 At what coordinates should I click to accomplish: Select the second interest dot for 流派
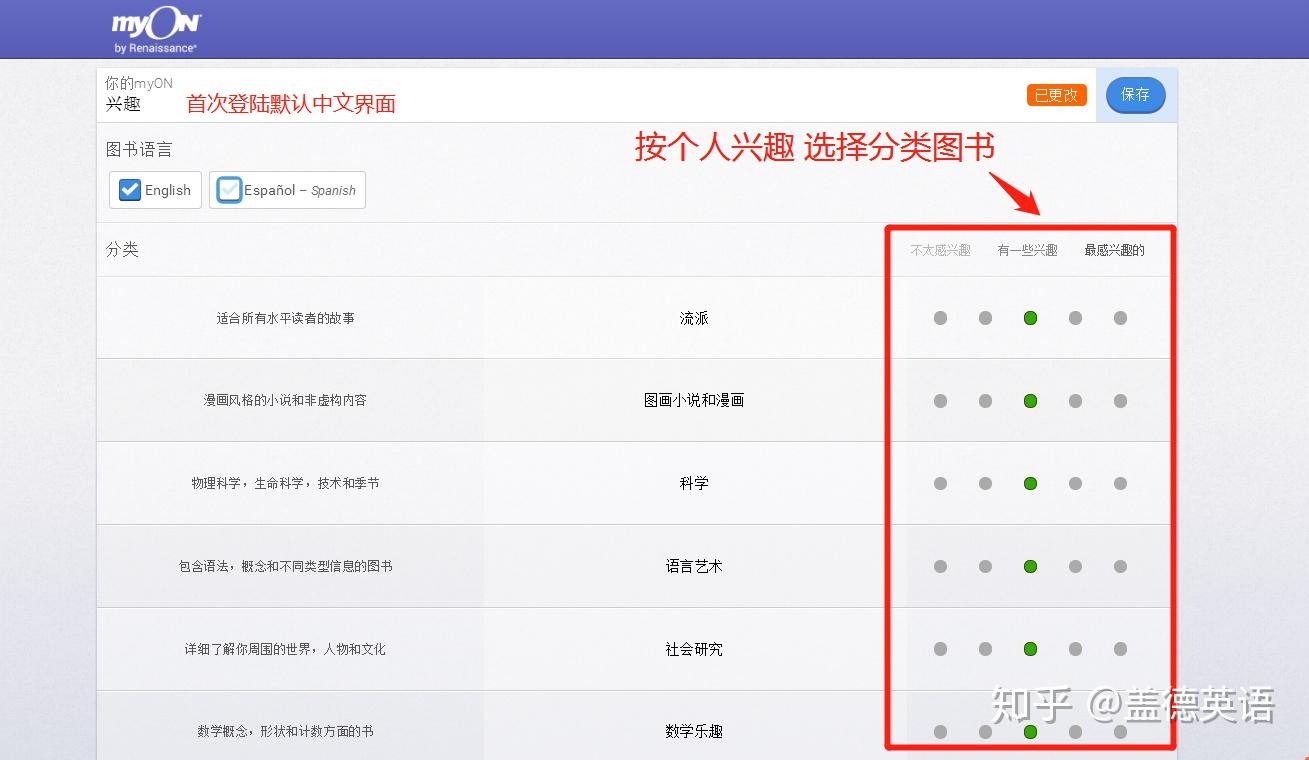click(x=985, y=318)
